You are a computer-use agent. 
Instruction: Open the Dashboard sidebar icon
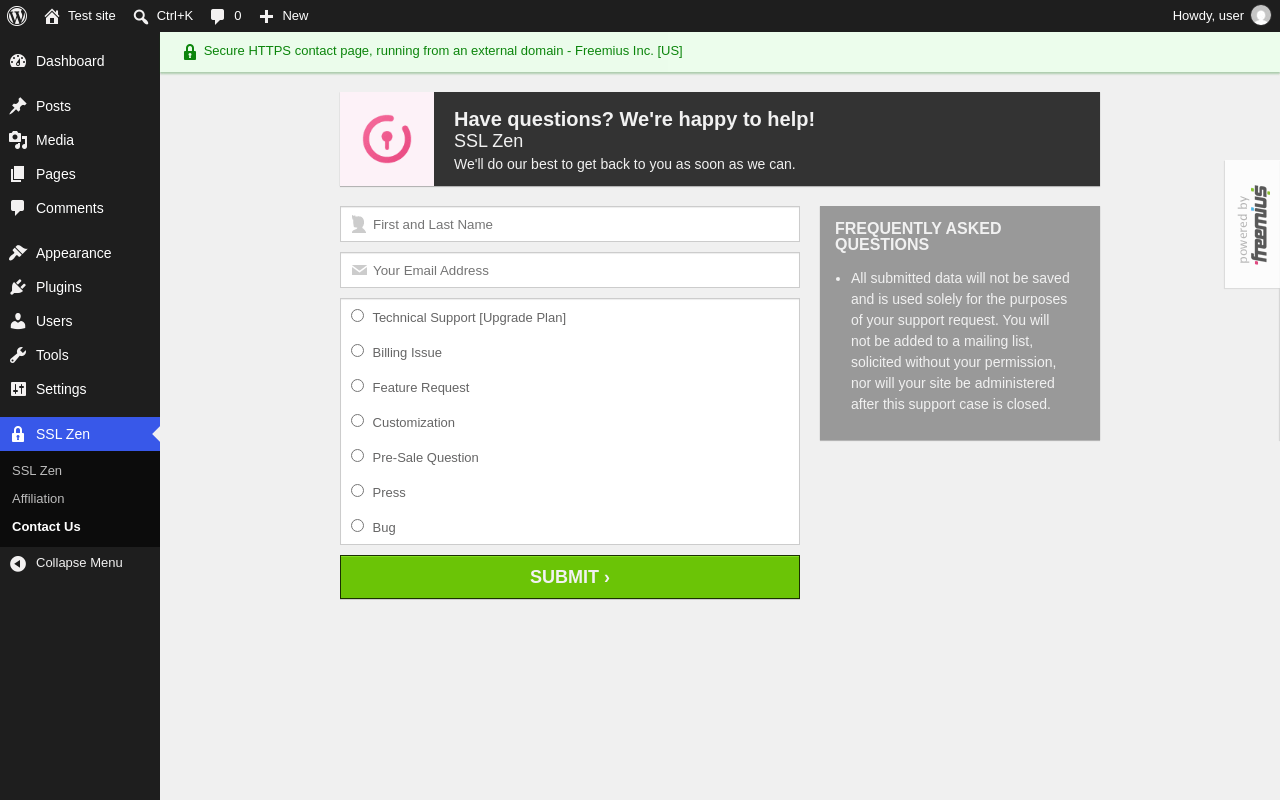coord(18,61)
